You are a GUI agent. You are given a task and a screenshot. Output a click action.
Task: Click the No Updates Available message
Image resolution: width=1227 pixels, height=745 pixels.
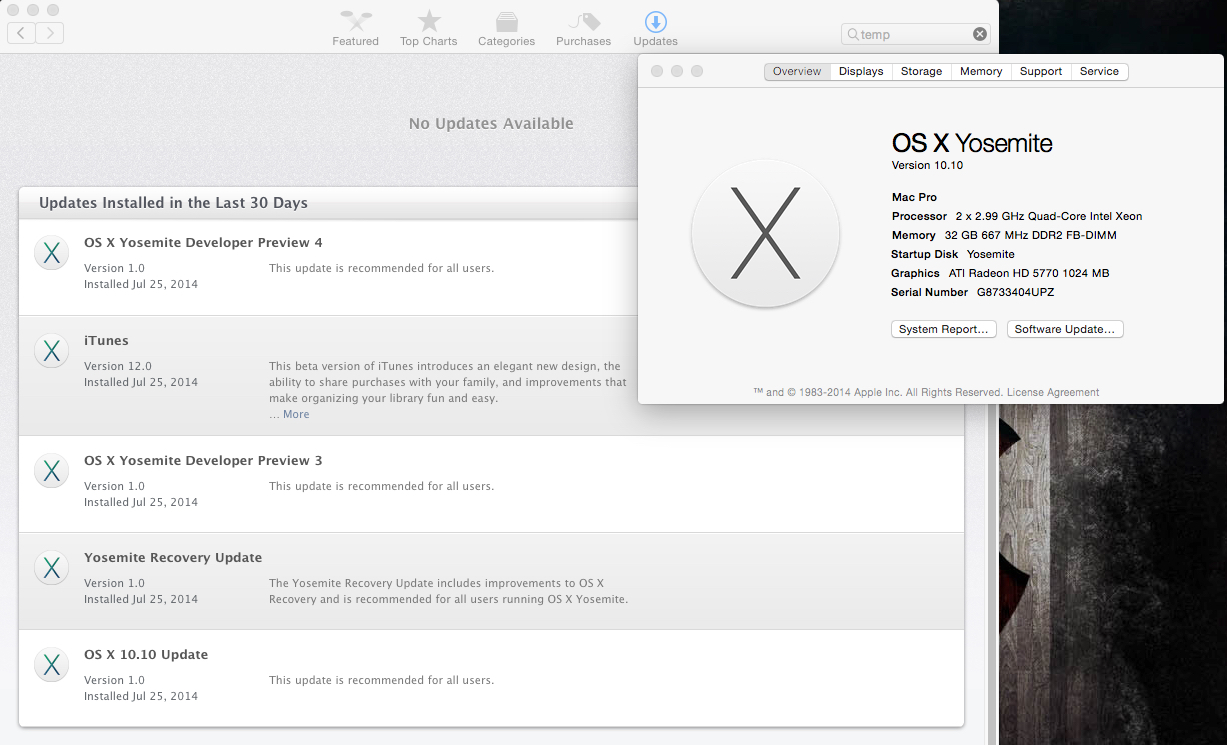point(491,123)
